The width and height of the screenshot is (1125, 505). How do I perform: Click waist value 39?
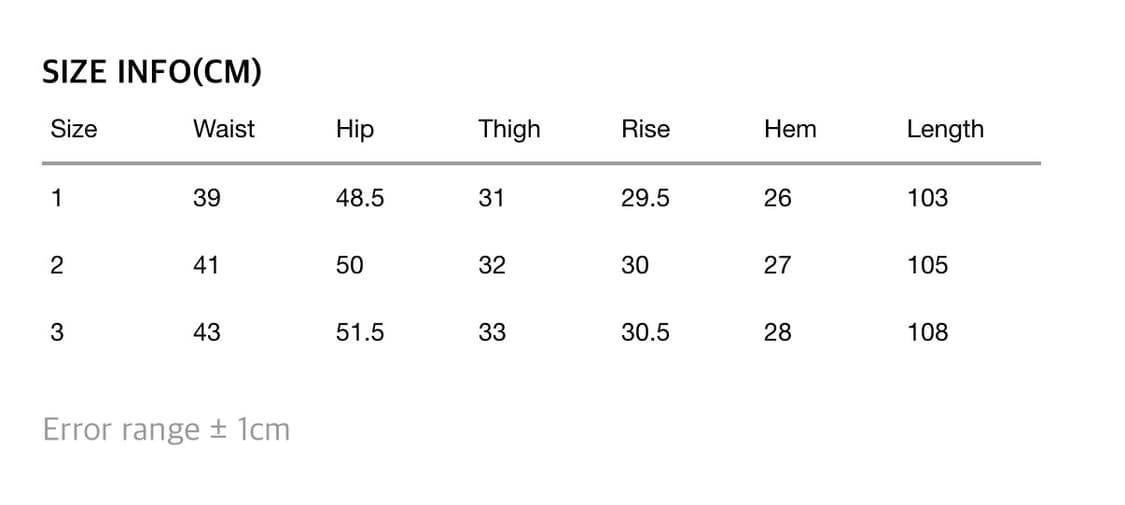(x=207, y=198)
